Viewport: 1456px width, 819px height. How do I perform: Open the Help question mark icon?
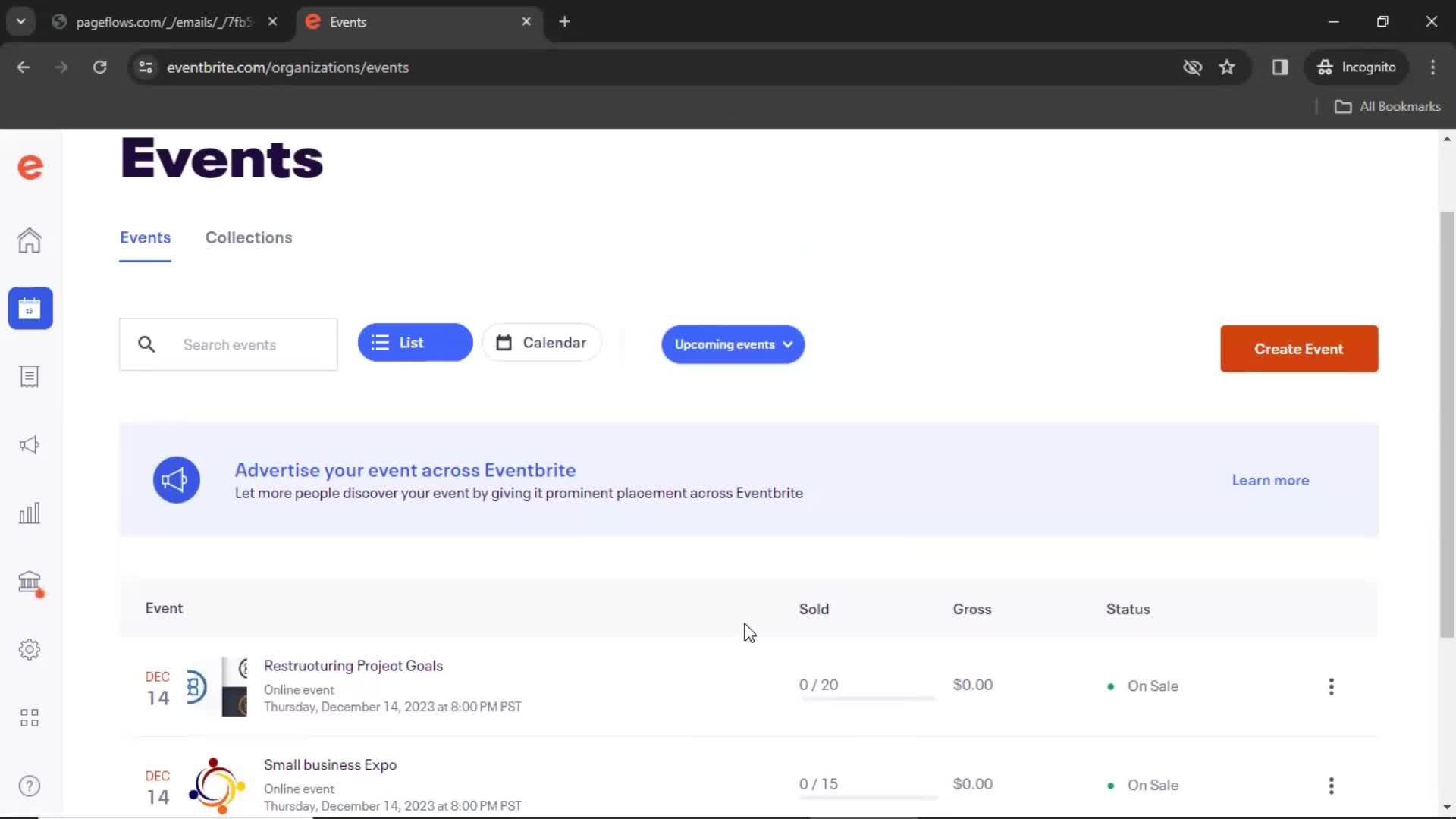coord(30,786)
